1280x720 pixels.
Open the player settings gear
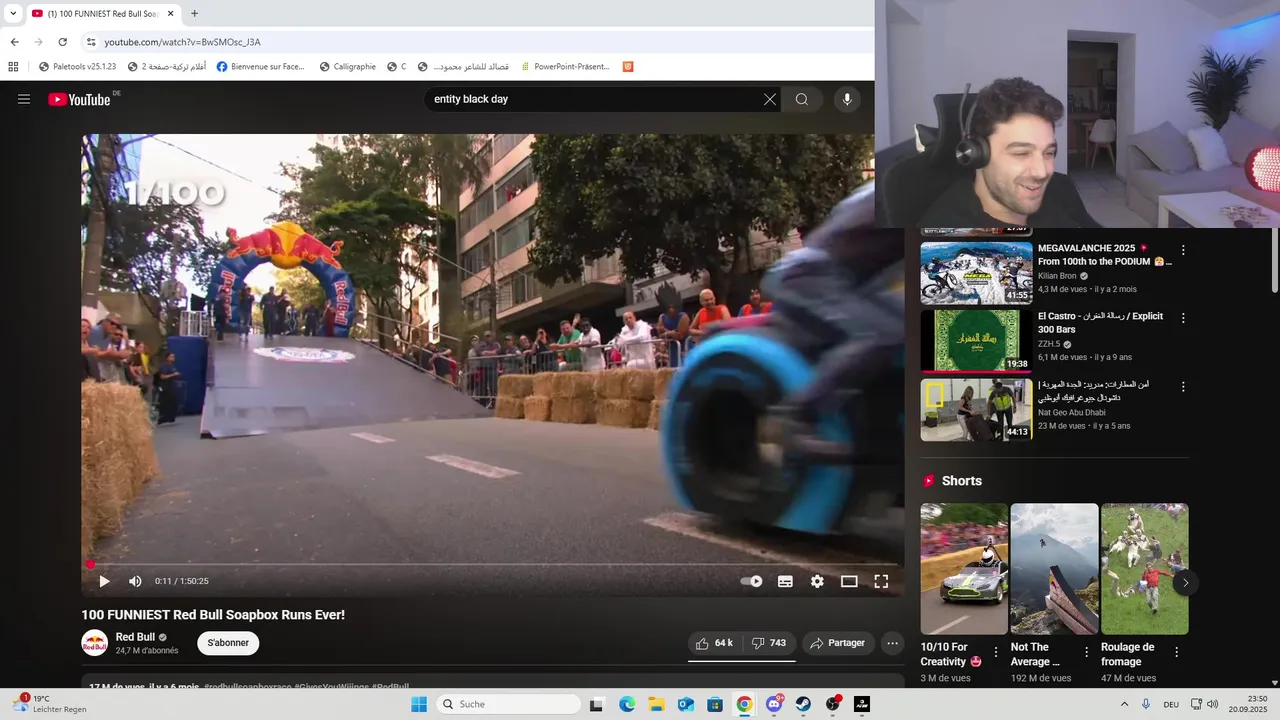click(817, 581)
